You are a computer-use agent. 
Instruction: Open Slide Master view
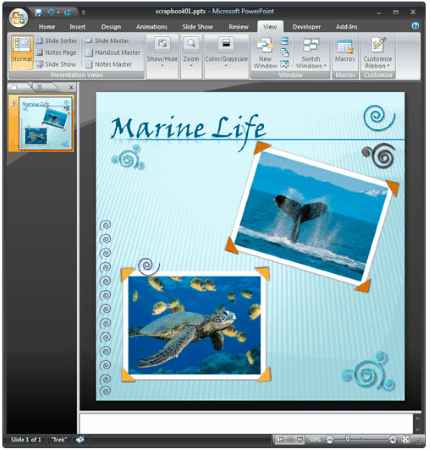[x=107, y=41]
